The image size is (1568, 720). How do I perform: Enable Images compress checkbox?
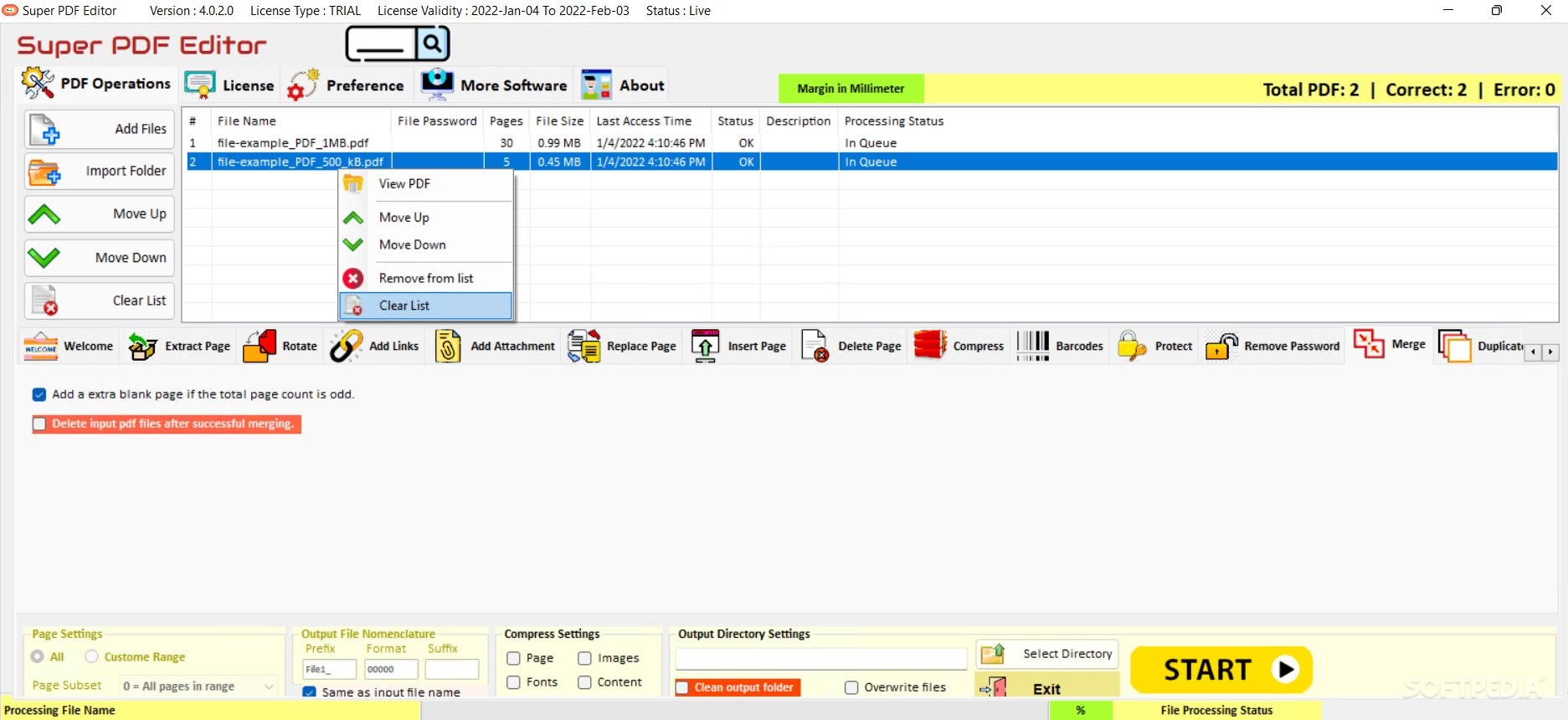[x=584, y=659]
